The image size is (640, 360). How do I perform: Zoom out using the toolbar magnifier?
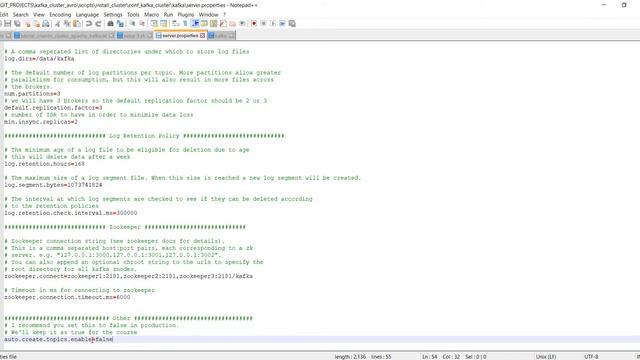tap(142, 24)
